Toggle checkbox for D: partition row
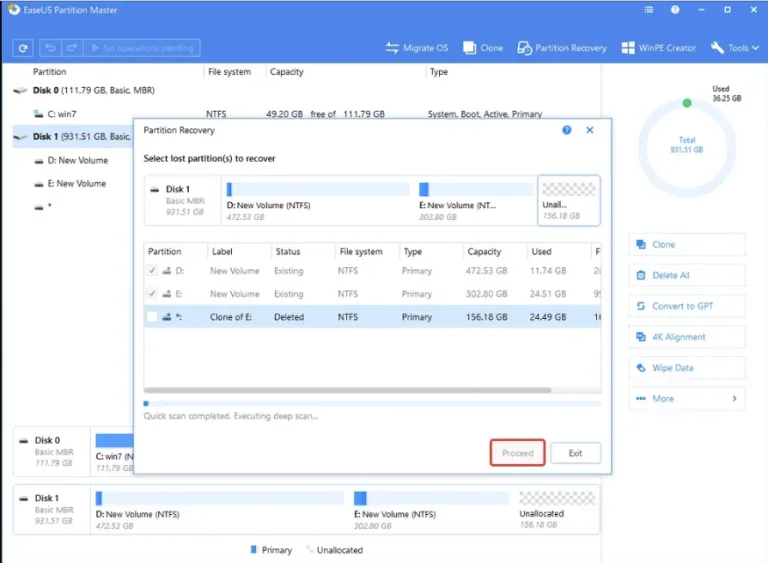 pos(152,270)
